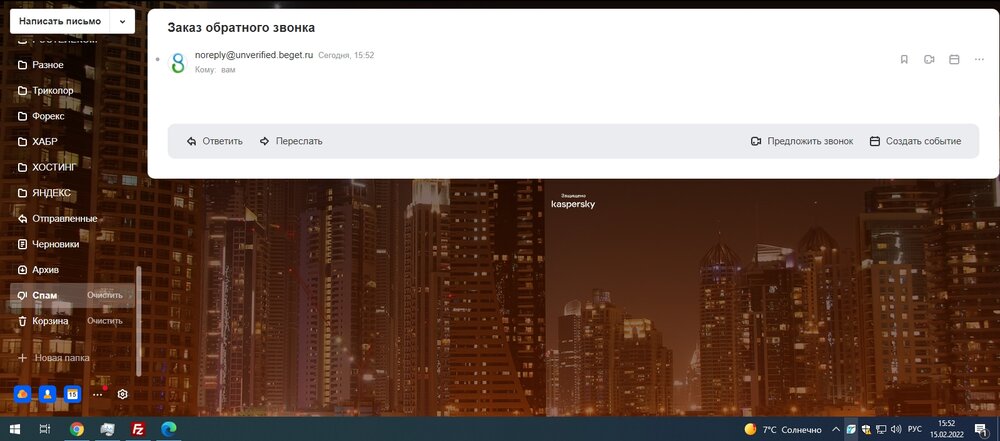1000x441 pixels.
Task: Open the Calendar icon in sidebar bottom
Action: [72, 394]
